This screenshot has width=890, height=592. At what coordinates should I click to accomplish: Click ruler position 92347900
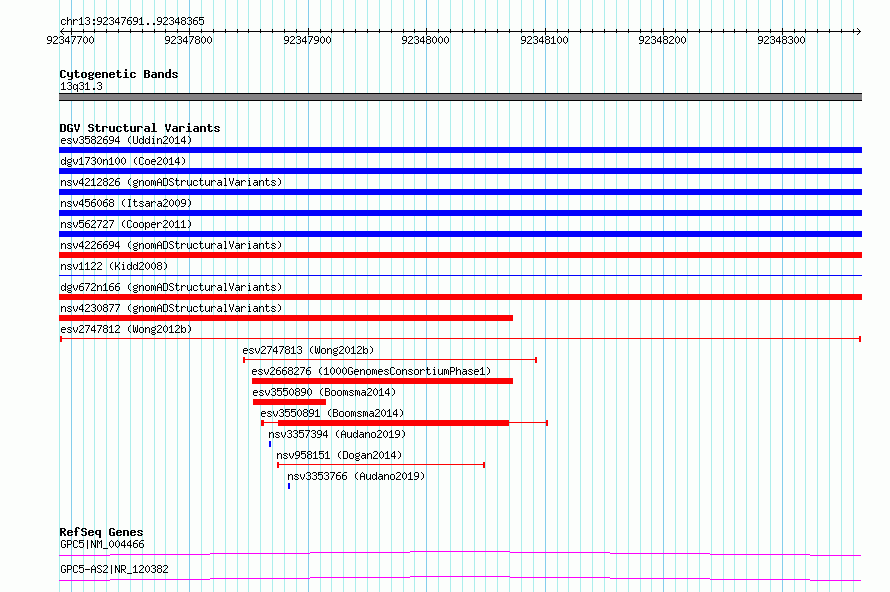click(307, 40)
